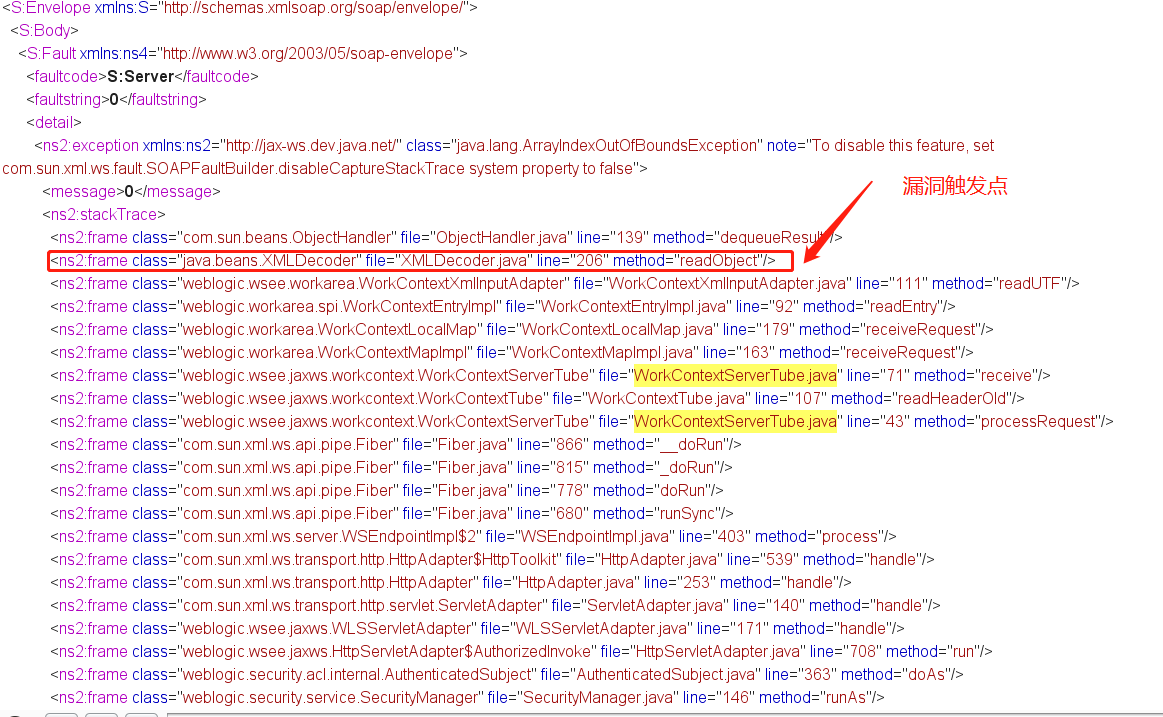Viewport: 1163px width, 717px height.
Task: Click the SOAPFaultBuilder.disableCaptureStackTrace text
Action: click(x=307, y=168)
